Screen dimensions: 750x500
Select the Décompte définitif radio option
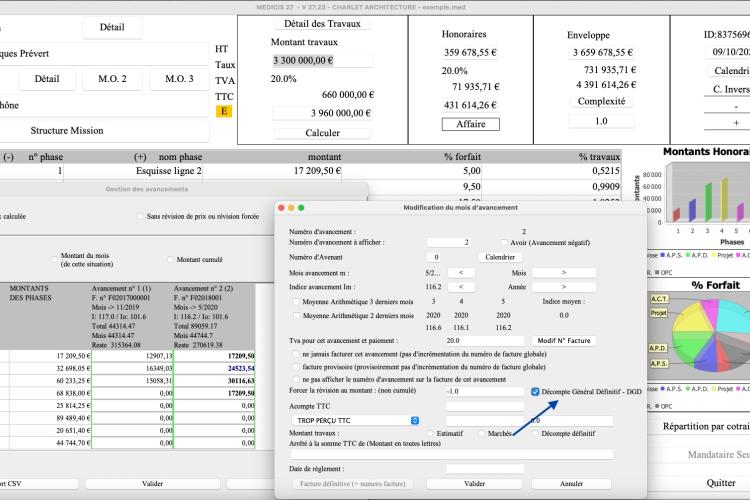535,433
